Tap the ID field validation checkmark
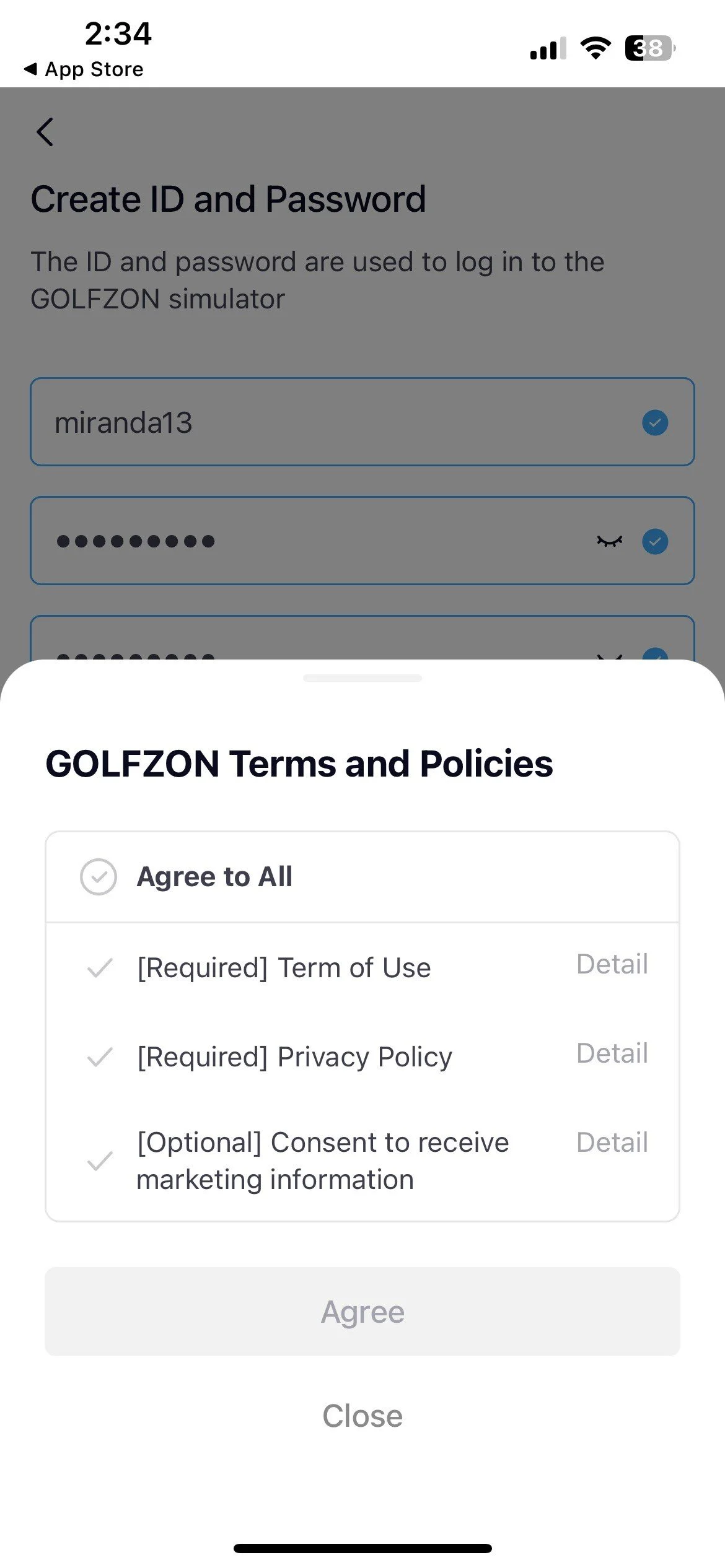This screenshot has height=1568, width=725. pyautogui.click(x=654, y=422)
